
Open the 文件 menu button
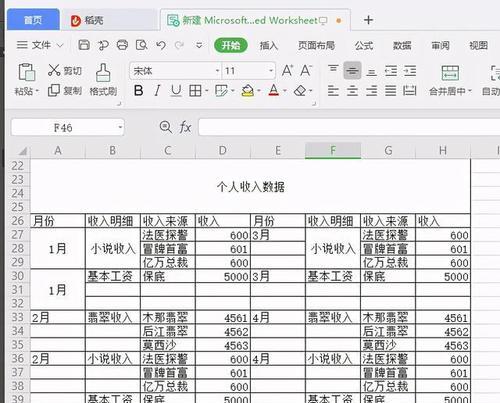coord(40,45)
